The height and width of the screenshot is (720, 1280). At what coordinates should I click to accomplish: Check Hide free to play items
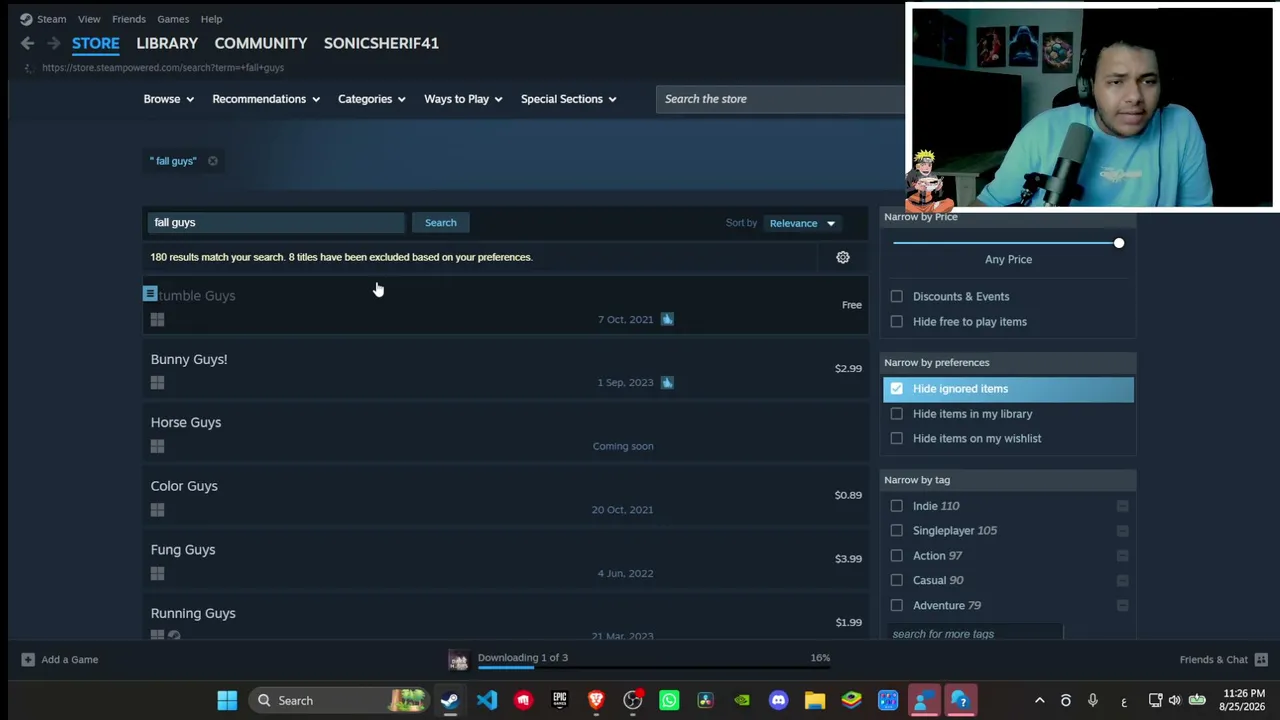[x=897, y=322]
